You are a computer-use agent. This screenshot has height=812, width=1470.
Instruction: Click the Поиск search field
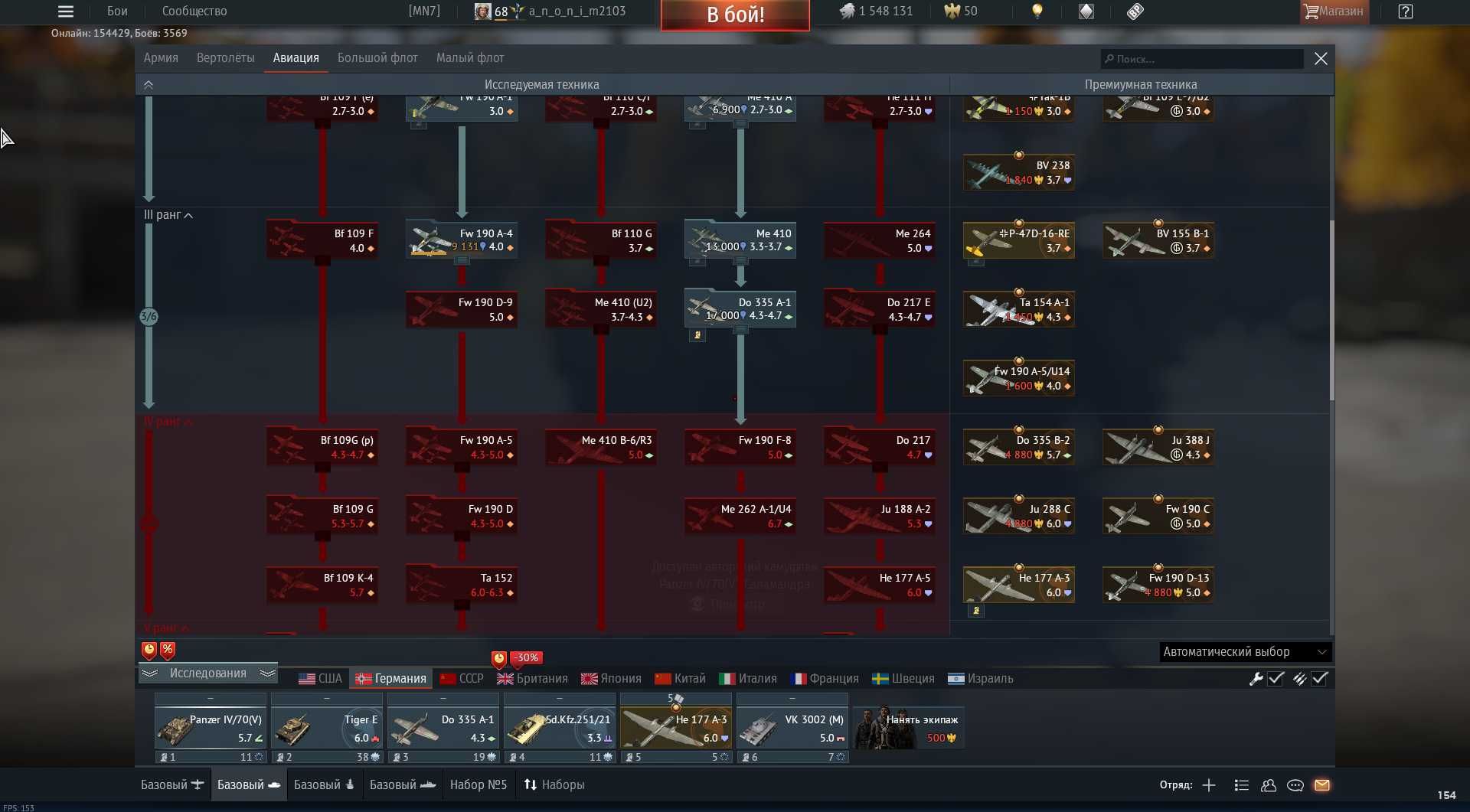[1202, 59]
